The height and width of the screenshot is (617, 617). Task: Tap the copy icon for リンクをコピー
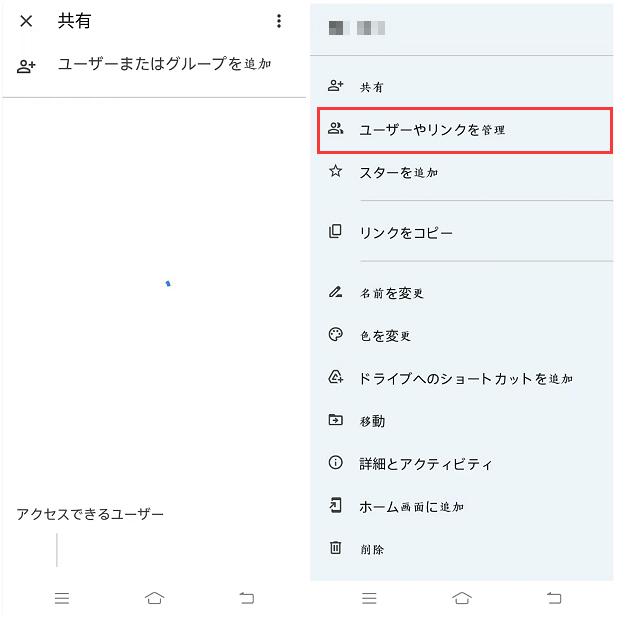[336, 232]
